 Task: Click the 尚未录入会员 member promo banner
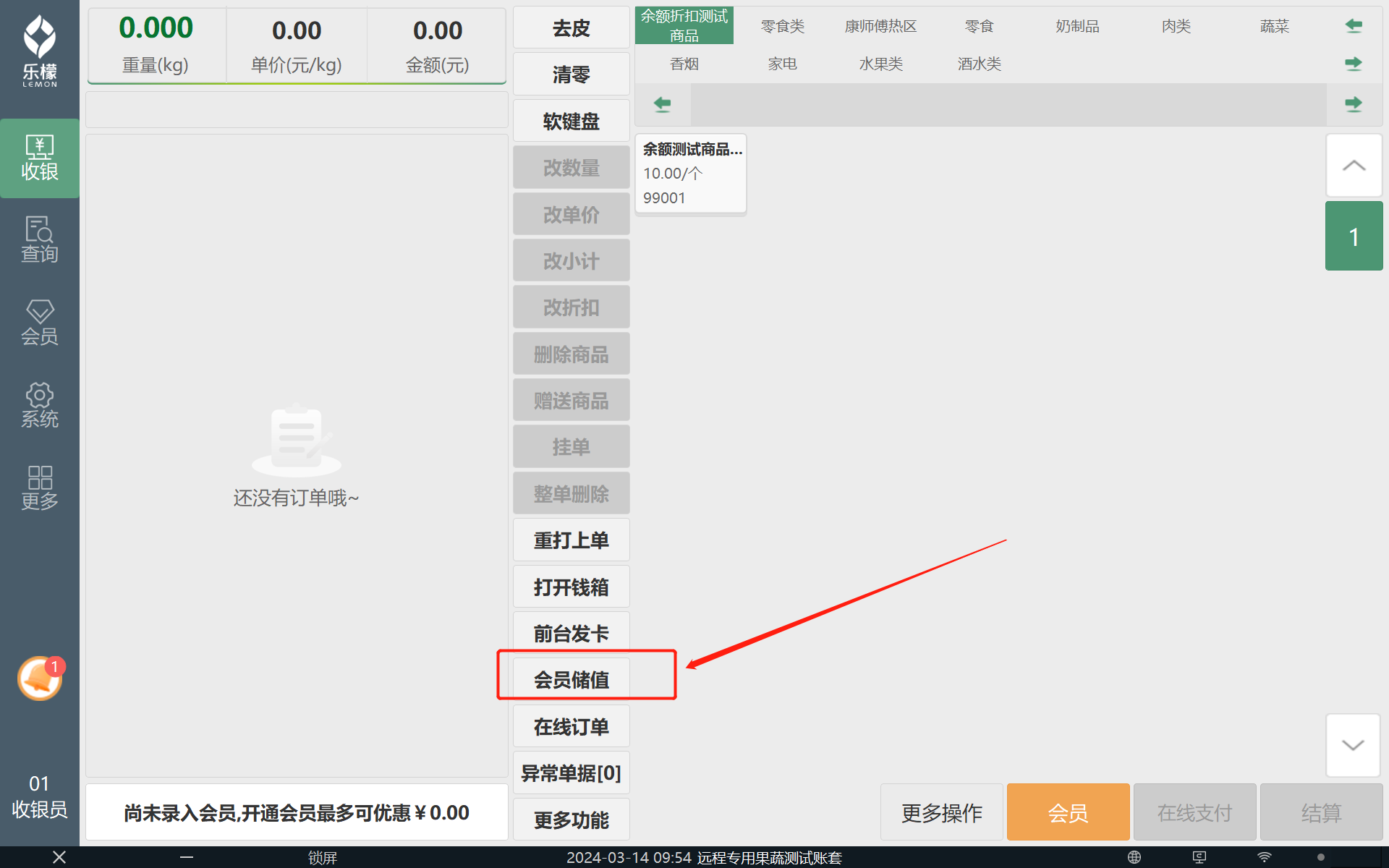[297, 812]
